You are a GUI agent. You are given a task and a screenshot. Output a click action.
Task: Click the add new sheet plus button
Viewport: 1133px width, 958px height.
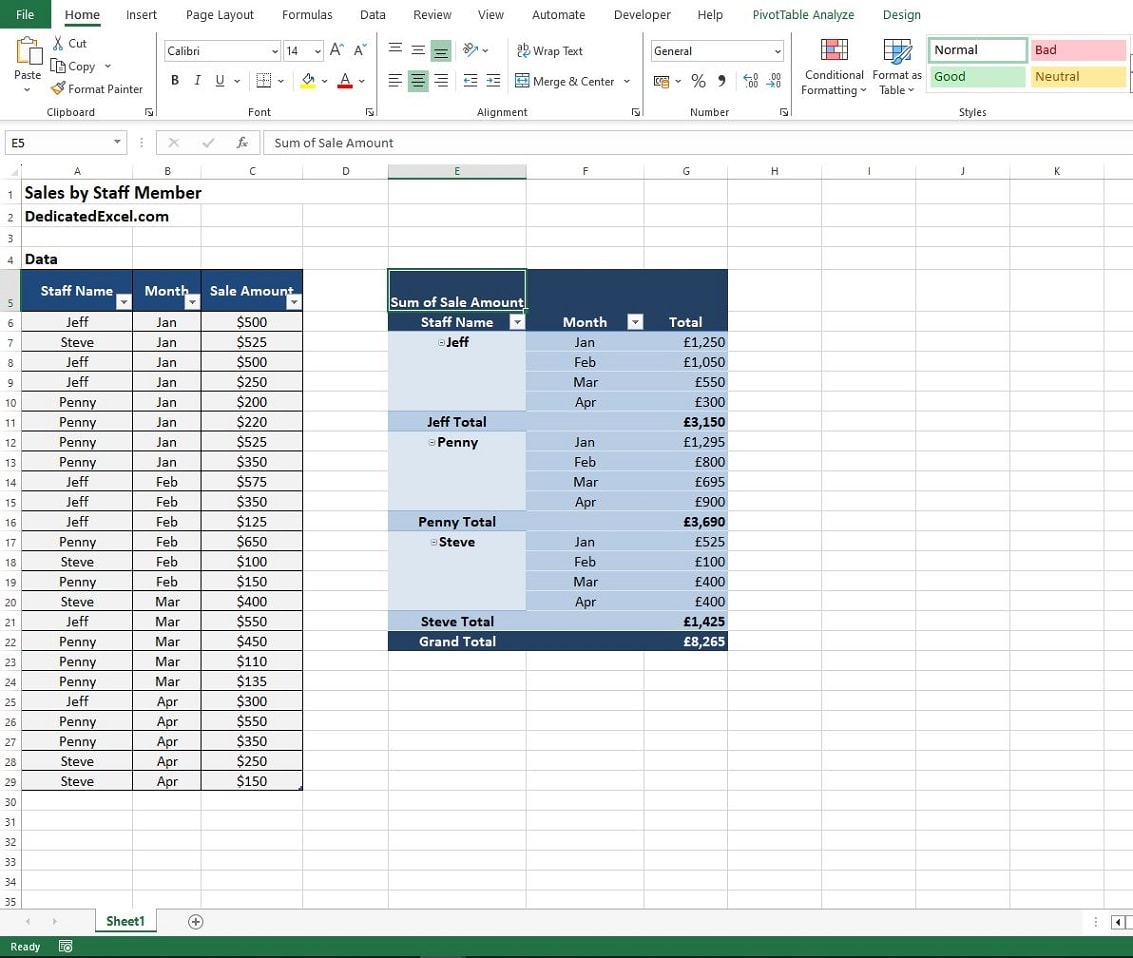click(x=195, y=921)
